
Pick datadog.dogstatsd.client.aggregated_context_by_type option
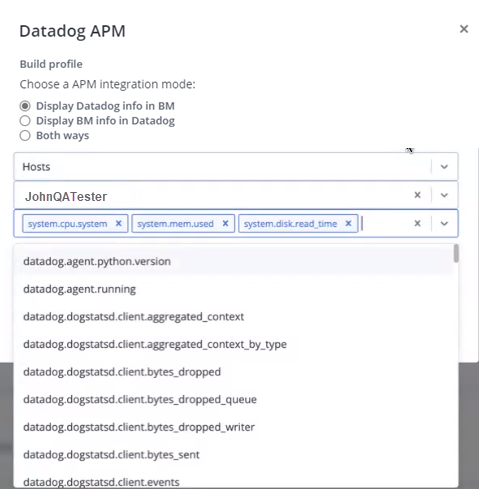point(233,344)
